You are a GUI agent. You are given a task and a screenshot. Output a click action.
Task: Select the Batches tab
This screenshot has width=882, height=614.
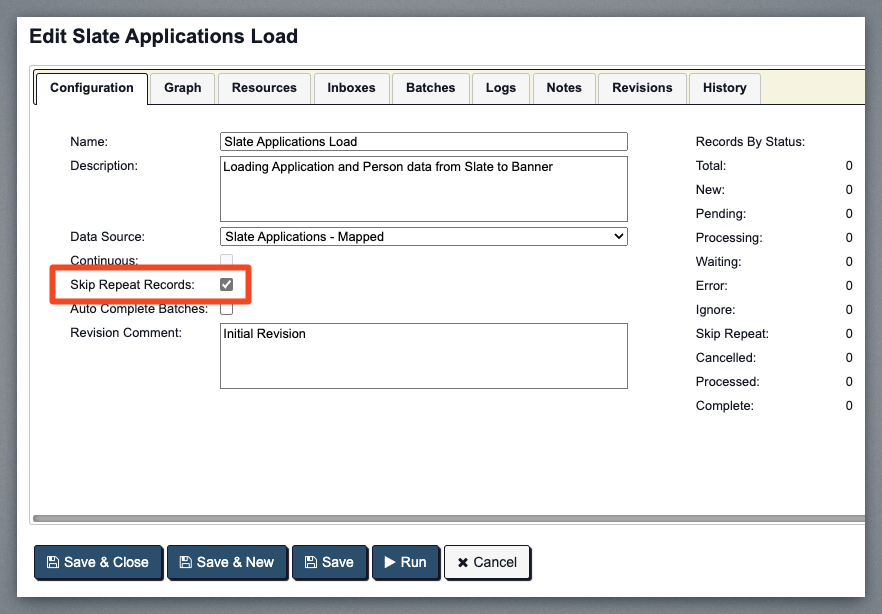431,88
